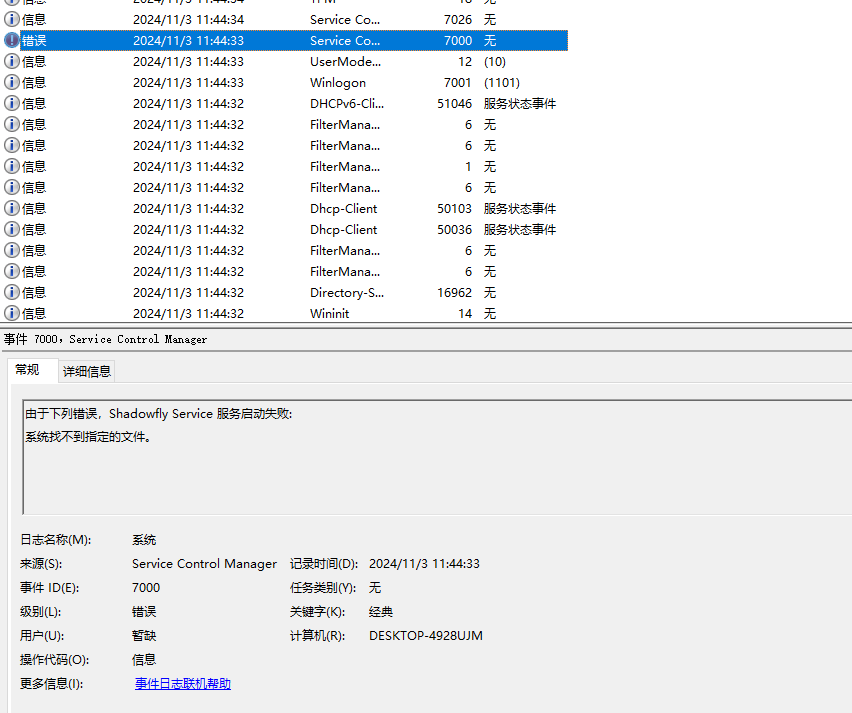
Task: Click the info icon of FilterMana event 1 row
Action: tap(11, 166)
